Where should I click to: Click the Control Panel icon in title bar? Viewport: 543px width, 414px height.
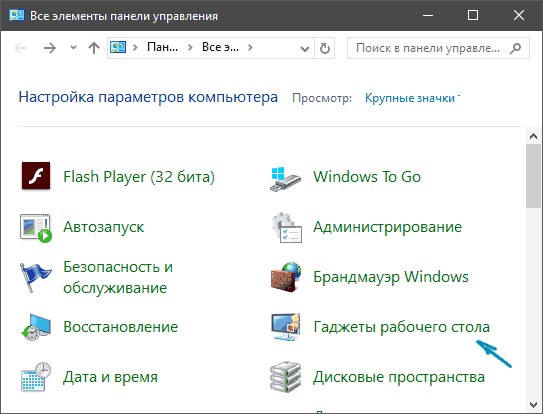pyautogui.click(x=17, y=15)
